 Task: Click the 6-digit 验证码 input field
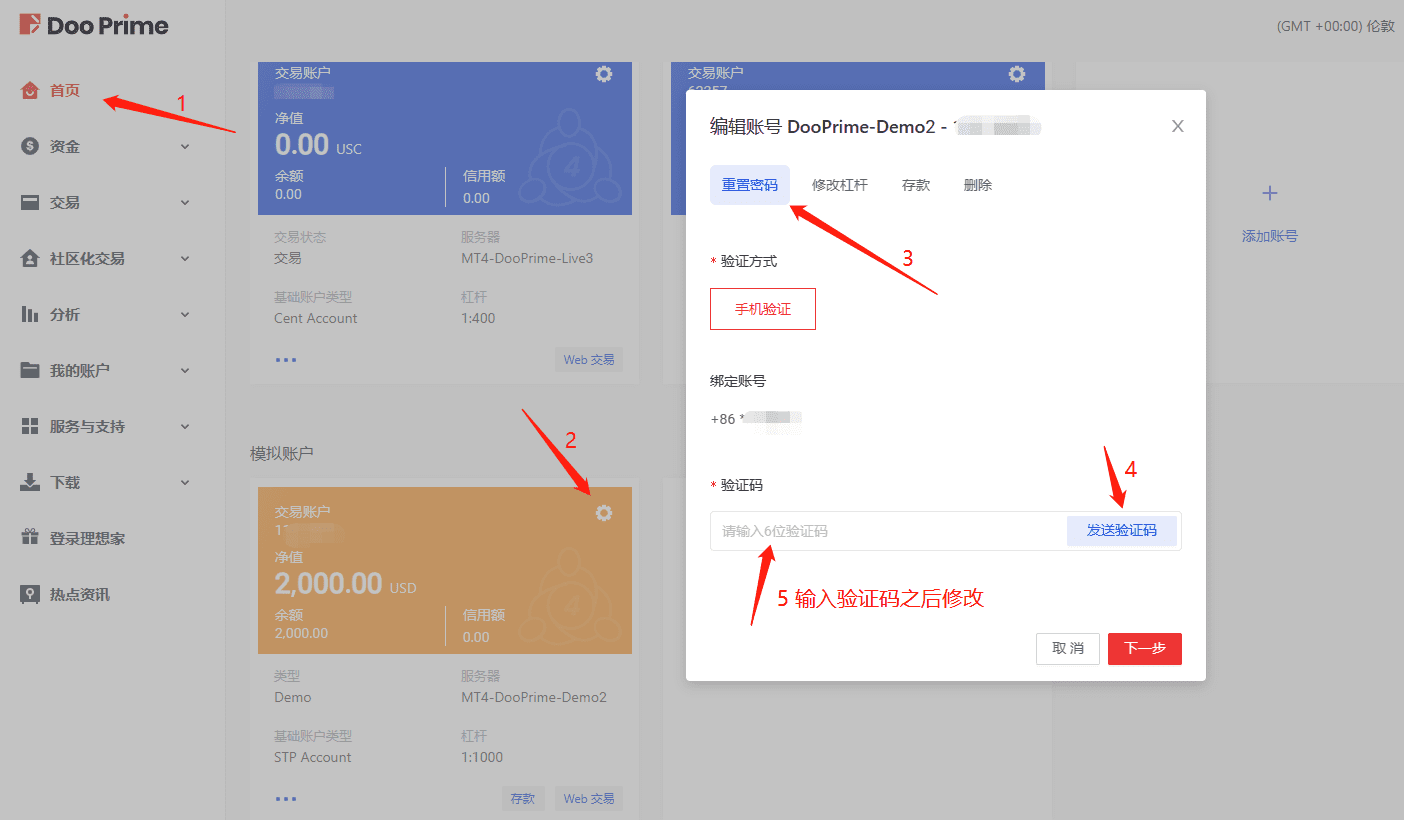click(885, 531)
